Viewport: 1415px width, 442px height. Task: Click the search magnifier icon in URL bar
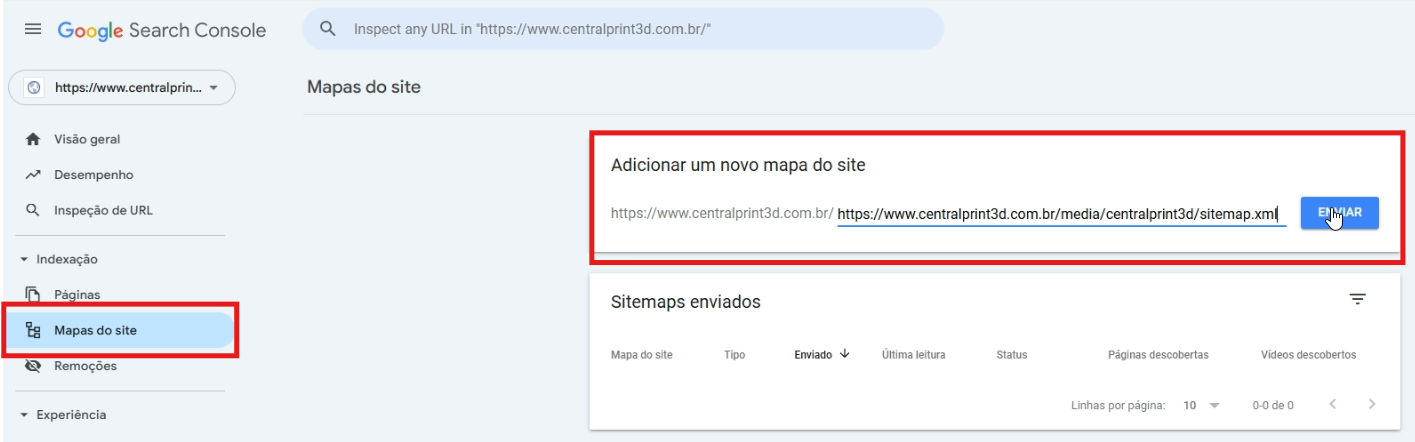(x=327, y=29)
